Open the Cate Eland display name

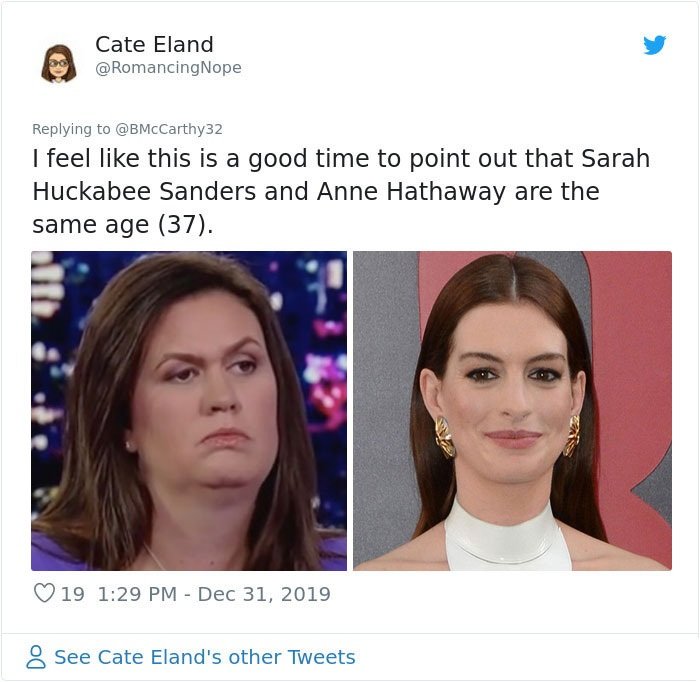(x=154, y=44)
